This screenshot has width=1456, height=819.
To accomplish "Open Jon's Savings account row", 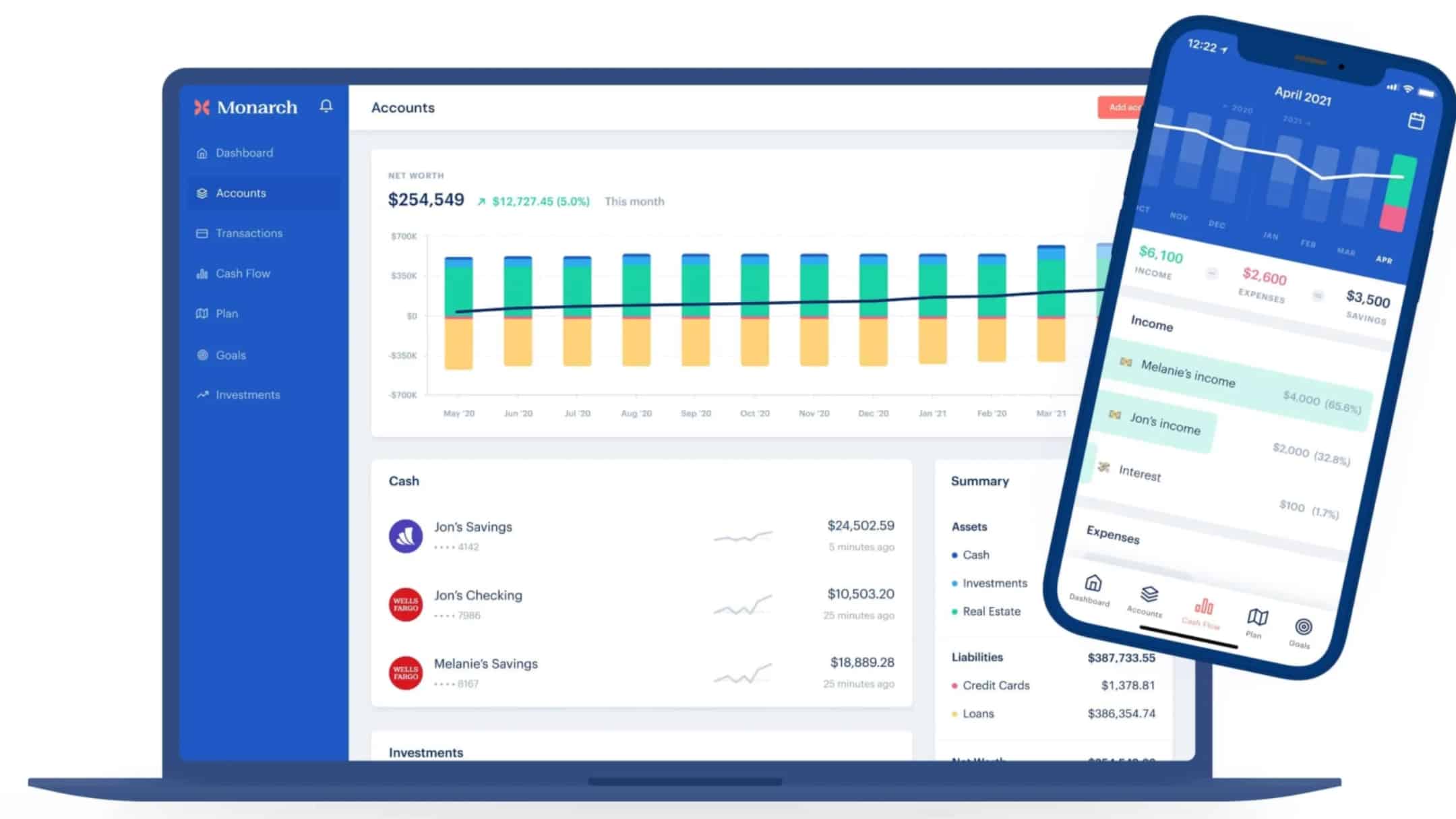I will (641, 536).
